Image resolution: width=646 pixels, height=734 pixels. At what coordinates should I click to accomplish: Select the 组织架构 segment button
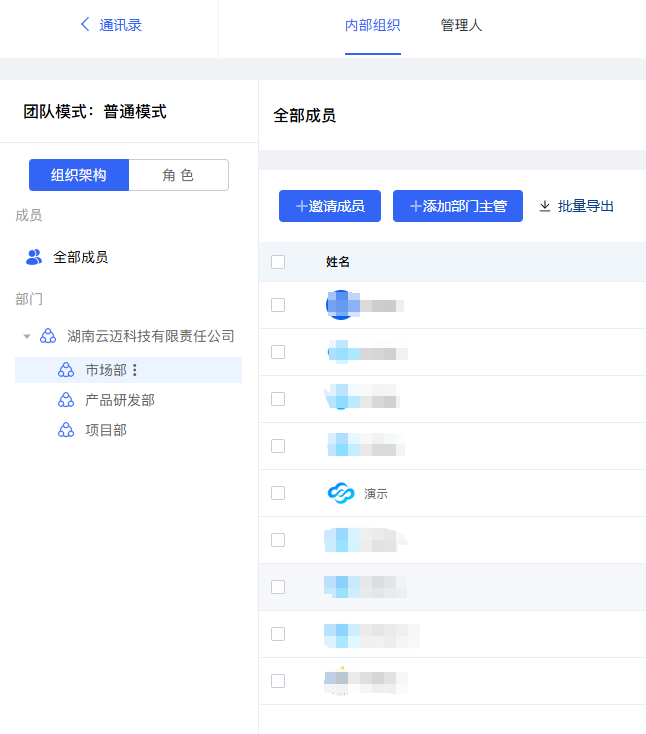pyautogui.click(x=79, y=175)
